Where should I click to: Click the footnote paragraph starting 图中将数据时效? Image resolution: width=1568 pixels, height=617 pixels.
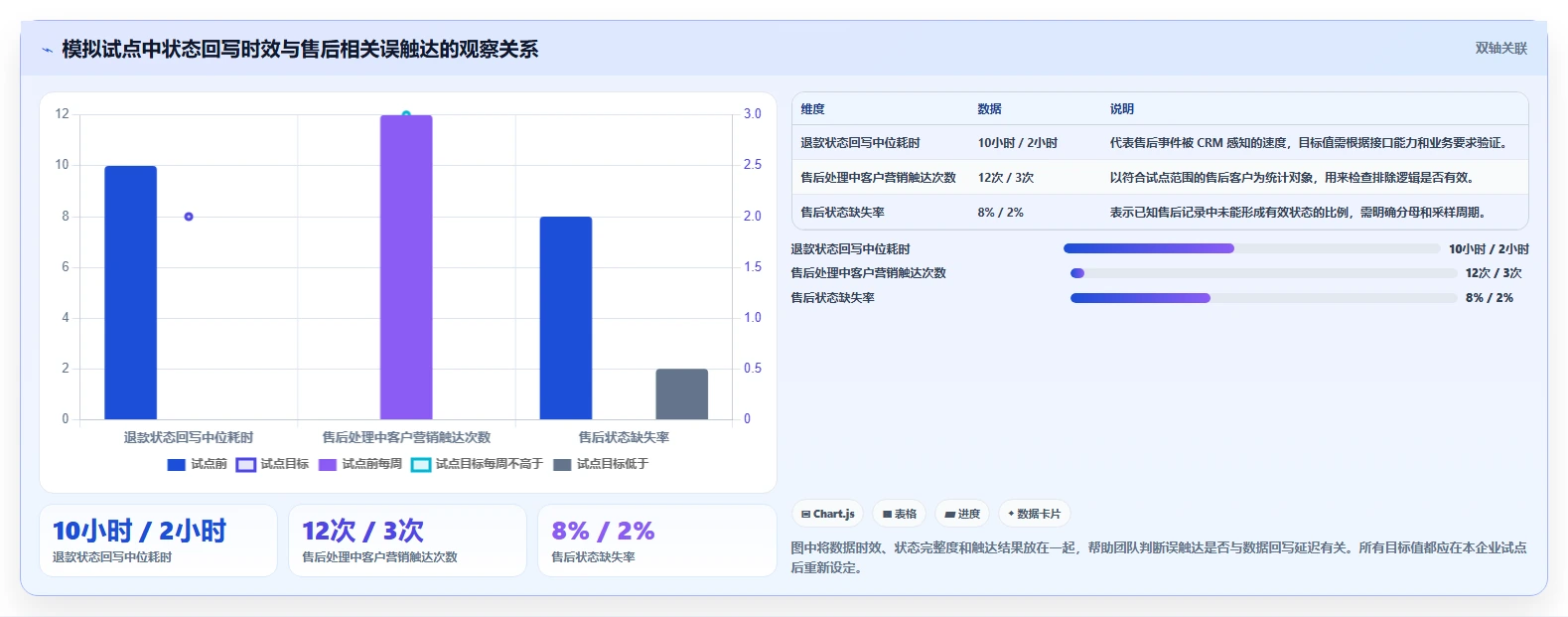tap(1159, 557)
